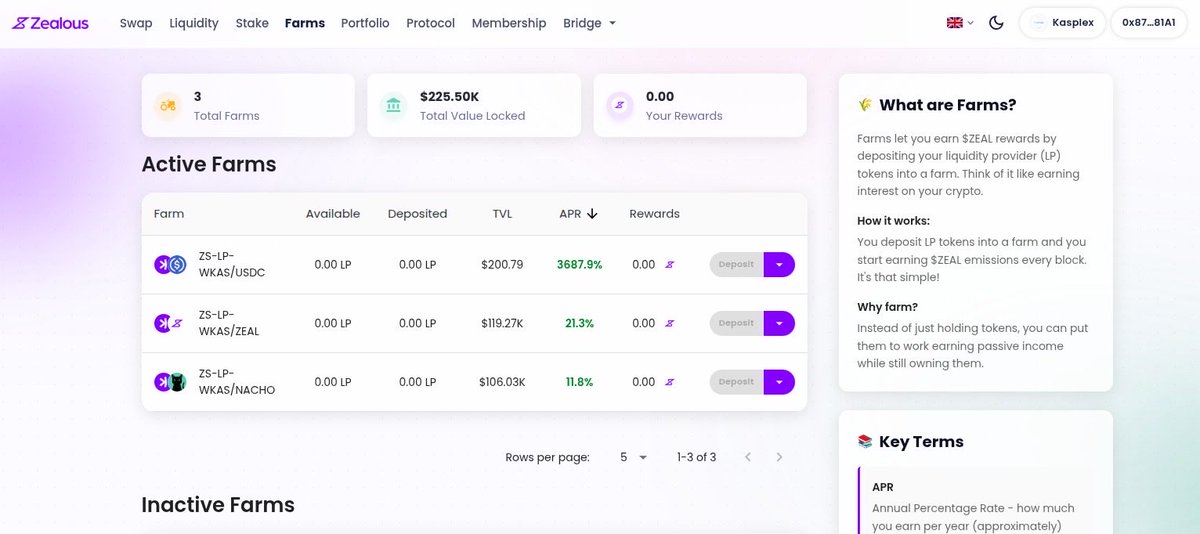Click the 21.3% APR value
This screenshot has height=534, width=1200.
point(580,323)
